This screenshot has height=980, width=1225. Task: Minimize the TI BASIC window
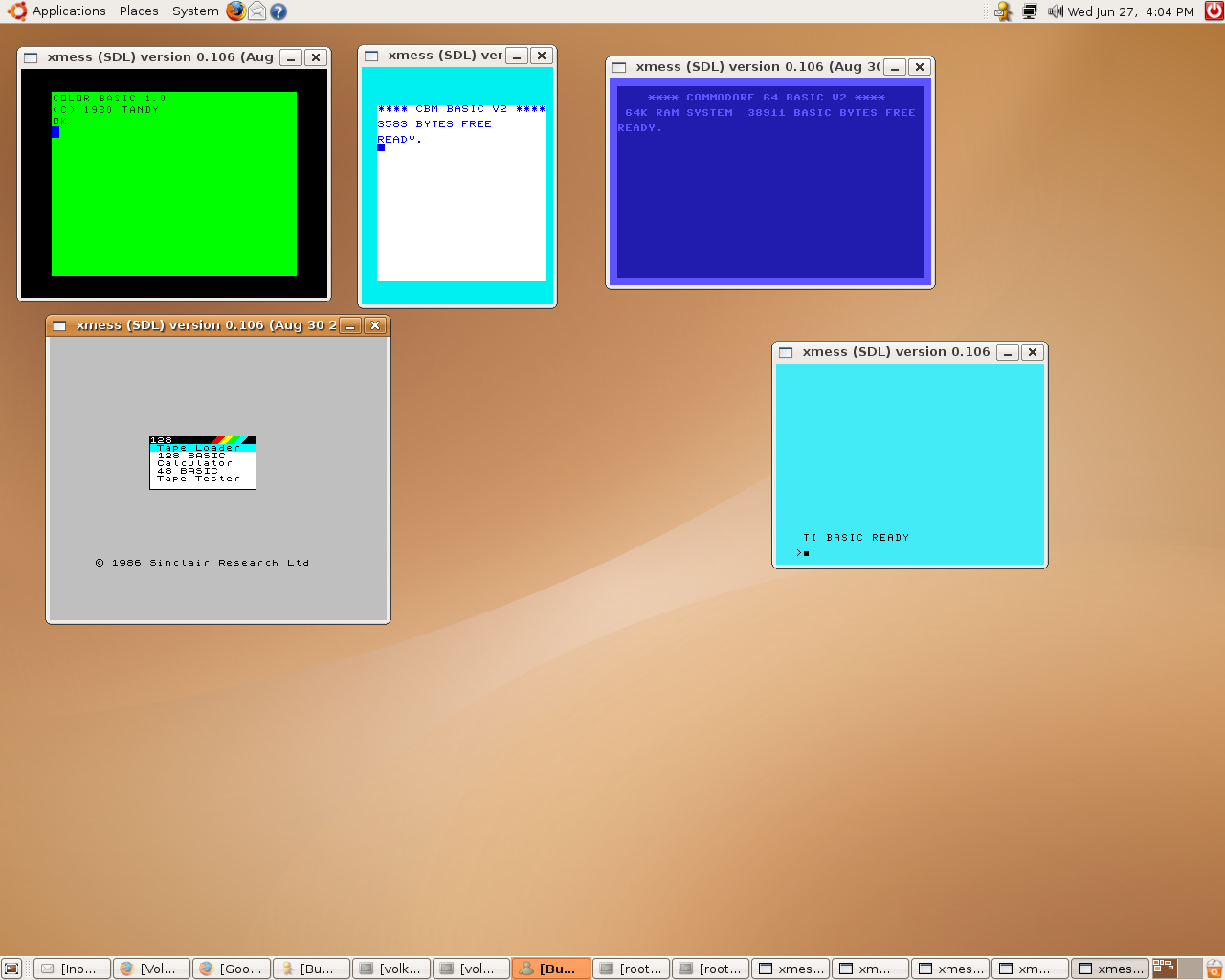tap(1008, 352)
